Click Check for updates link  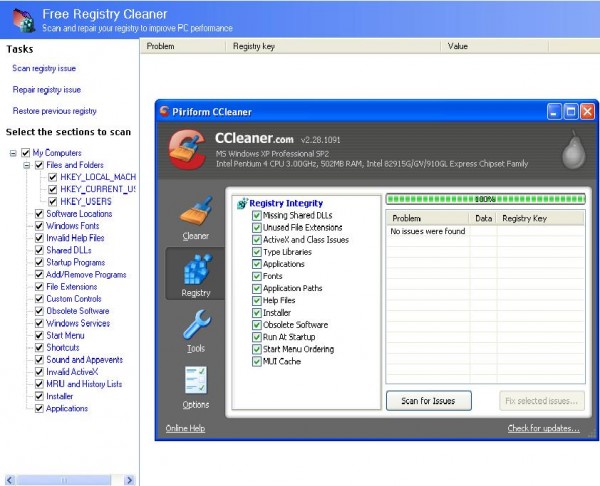[543, 428]
